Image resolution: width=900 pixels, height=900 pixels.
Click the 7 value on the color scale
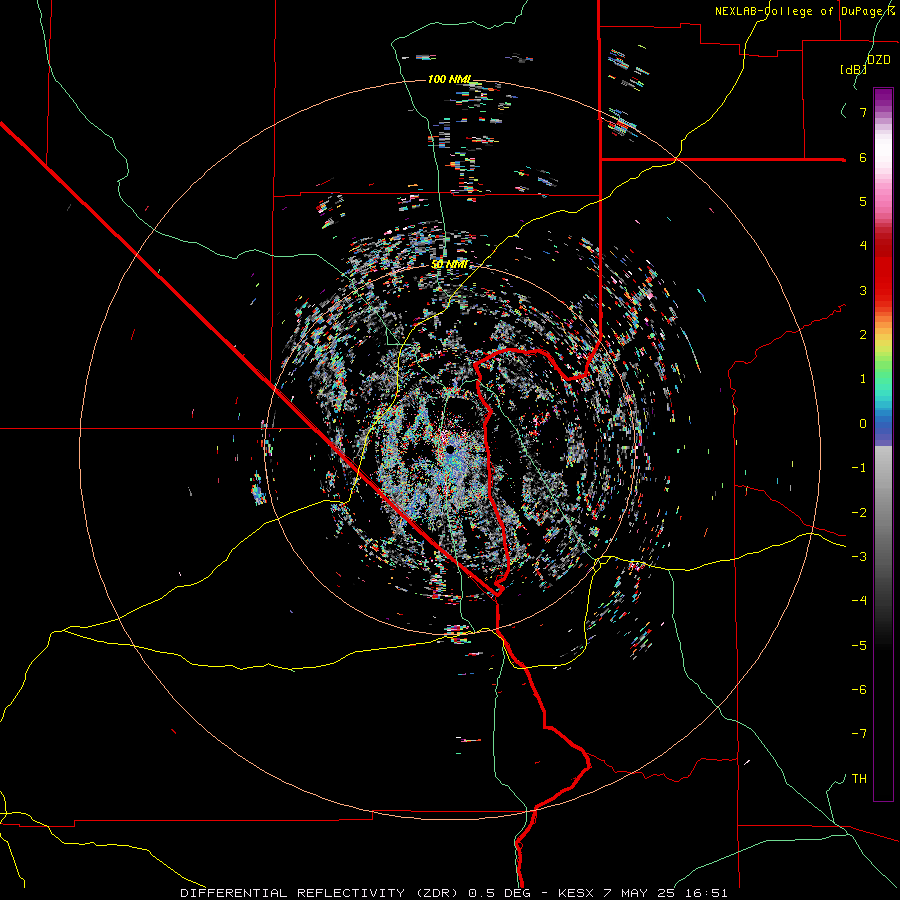point(863,112)
